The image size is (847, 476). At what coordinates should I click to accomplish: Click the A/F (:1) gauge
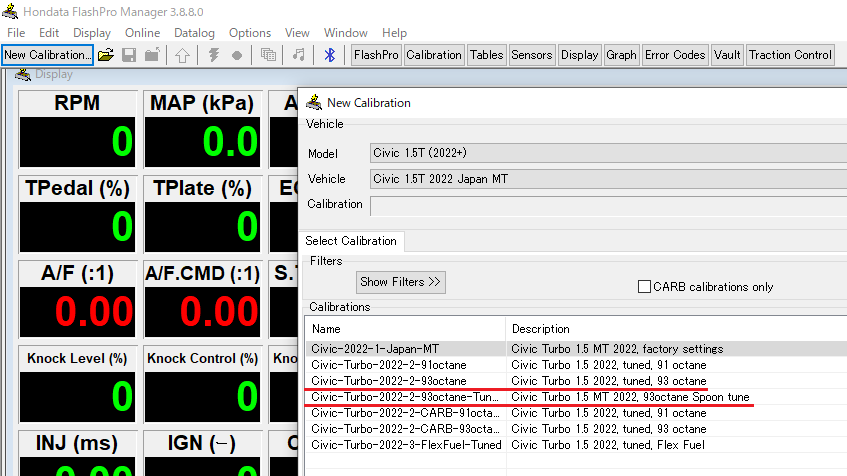coord(77,299)
